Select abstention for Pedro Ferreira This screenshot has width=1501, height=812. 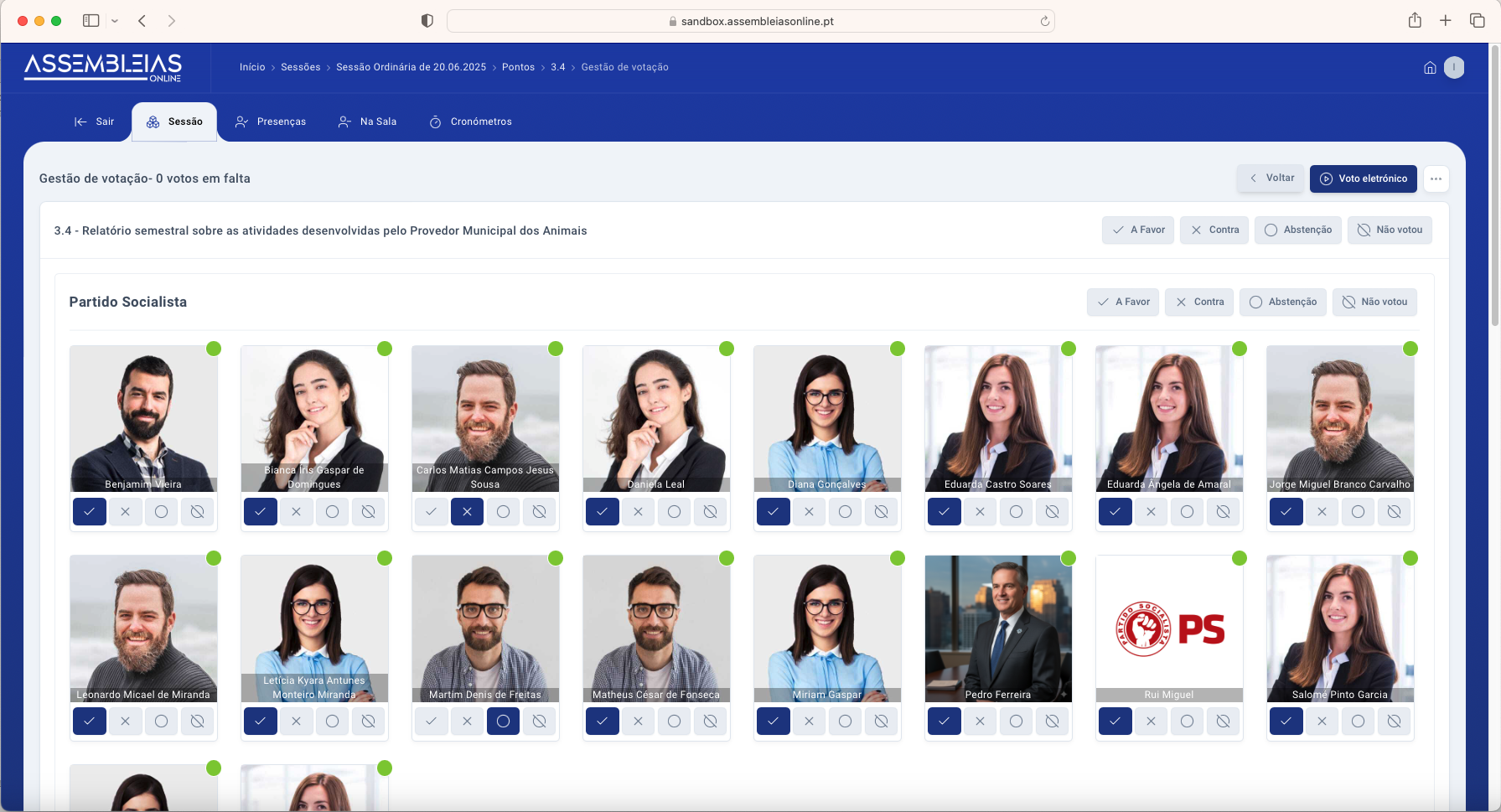(x=1016, y=721)
